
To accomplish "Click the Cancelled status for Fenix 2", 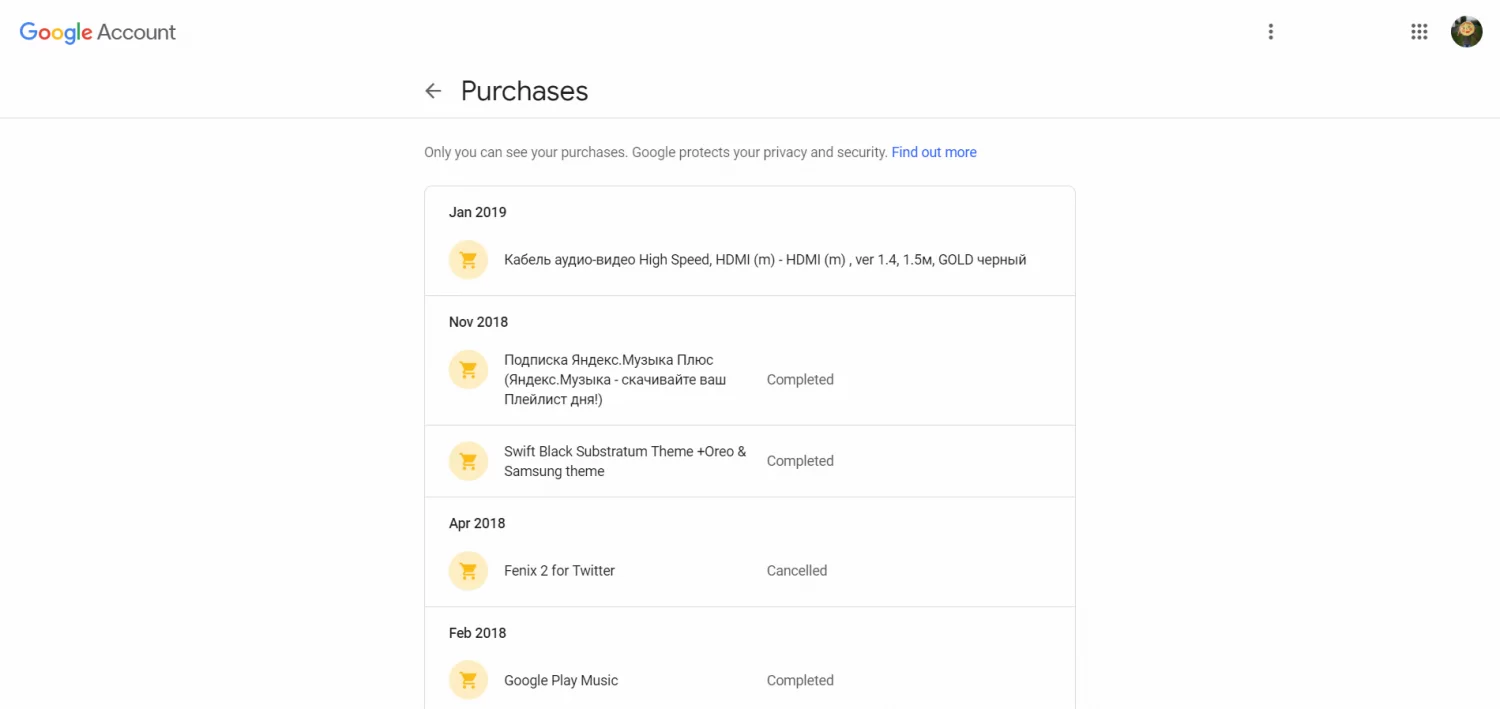I will coord(797,571).
